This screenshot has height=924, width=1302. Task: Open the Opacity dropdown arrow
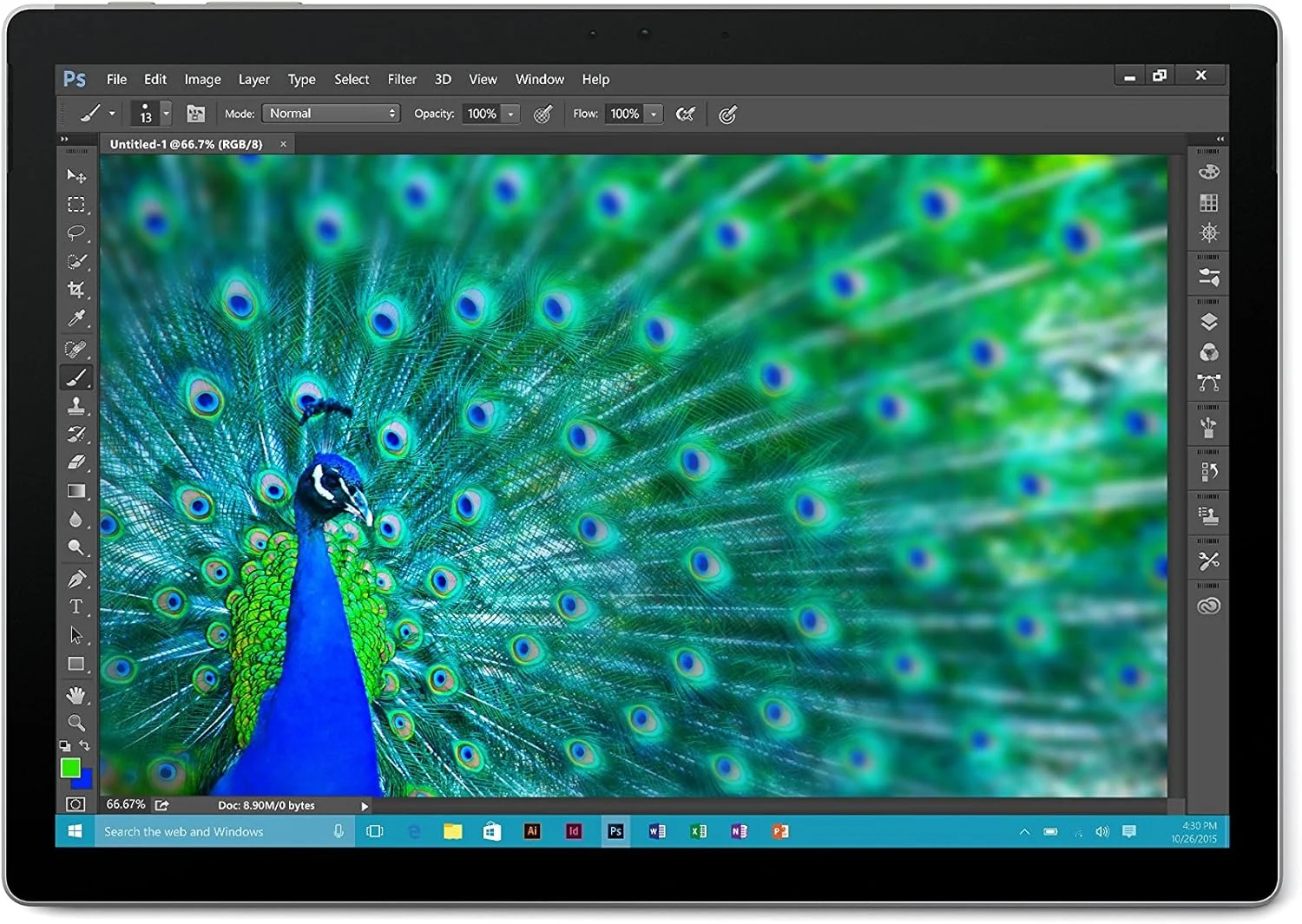[x=510, y=114]
